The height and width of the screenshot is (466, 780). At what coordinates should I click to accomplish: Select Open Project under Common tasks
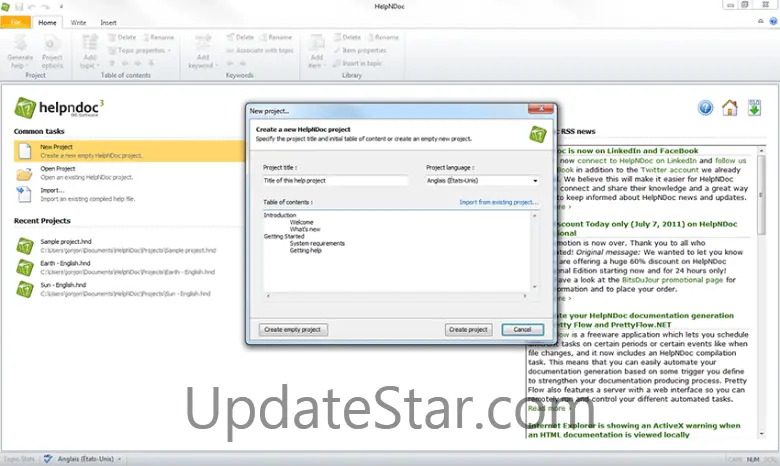click(x=129, y=173)
